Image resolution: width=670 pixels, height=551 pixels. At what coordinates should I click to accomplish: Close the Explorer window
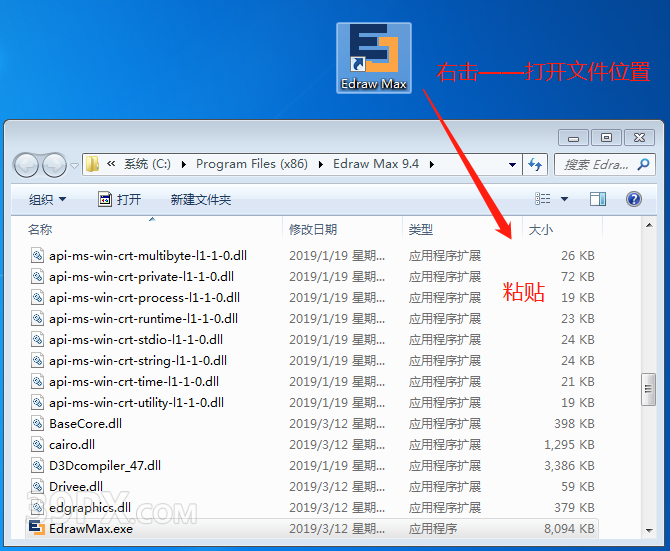pyautogui.click(x=639, y=138)
